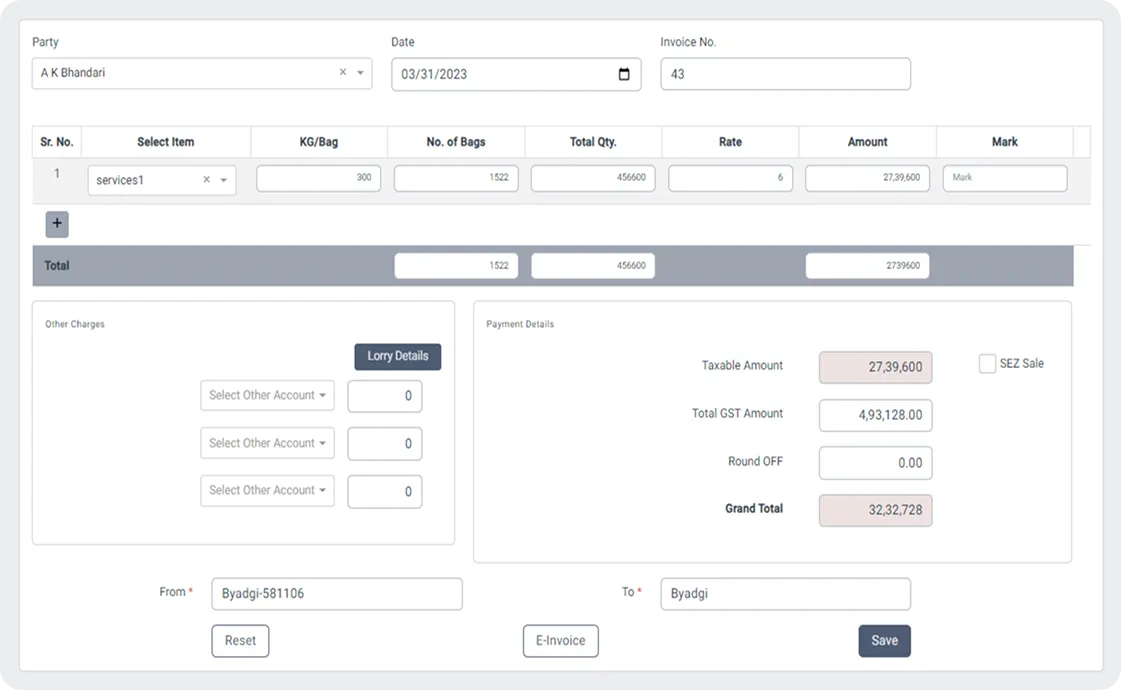Open the date picker calendar icon
Viewport: 1121px width, 690px height.
(x=624, y=74)
